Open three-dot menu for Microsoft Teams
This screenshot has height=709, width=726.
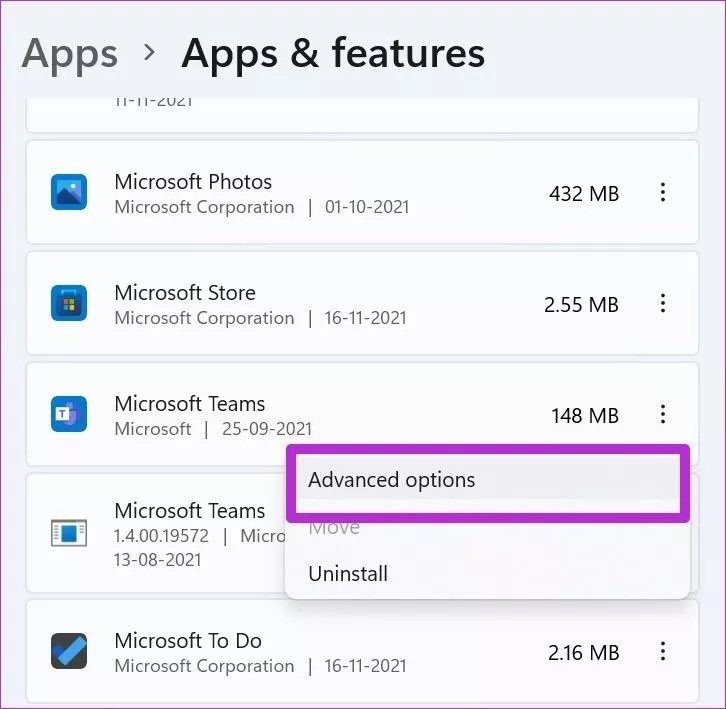(662, 414)
